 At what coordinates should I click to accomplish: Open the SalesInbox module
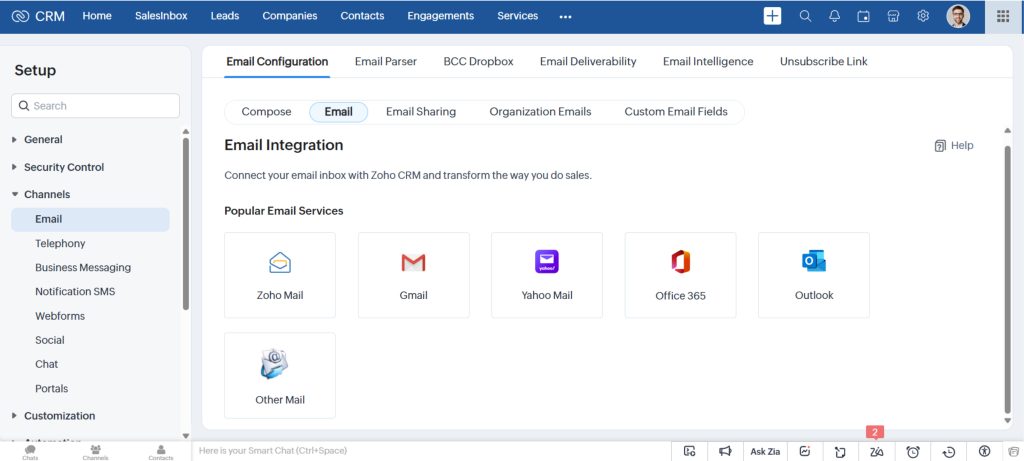[161, 16]
